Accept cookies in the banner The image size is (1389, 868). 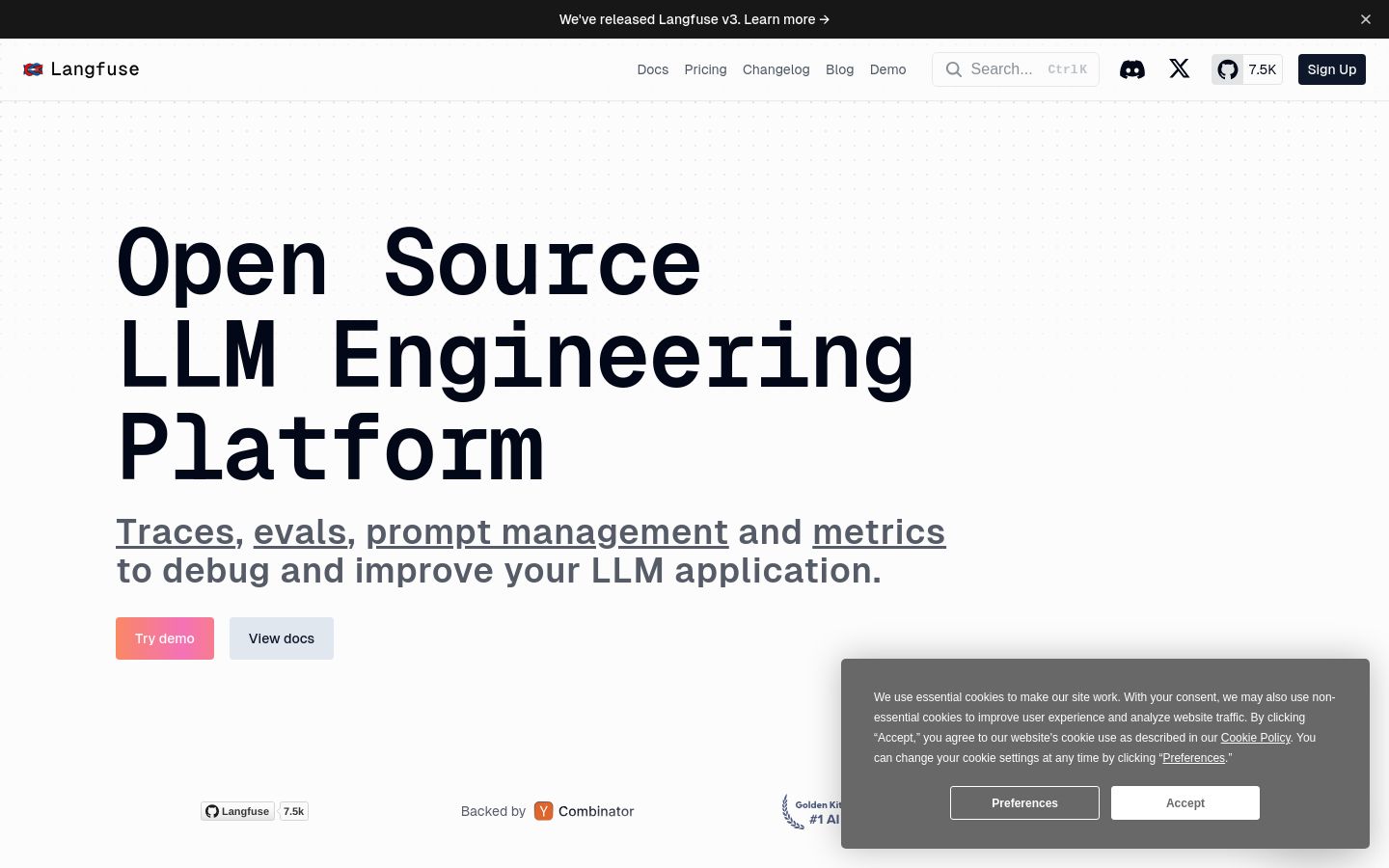tap(1185, 803)
